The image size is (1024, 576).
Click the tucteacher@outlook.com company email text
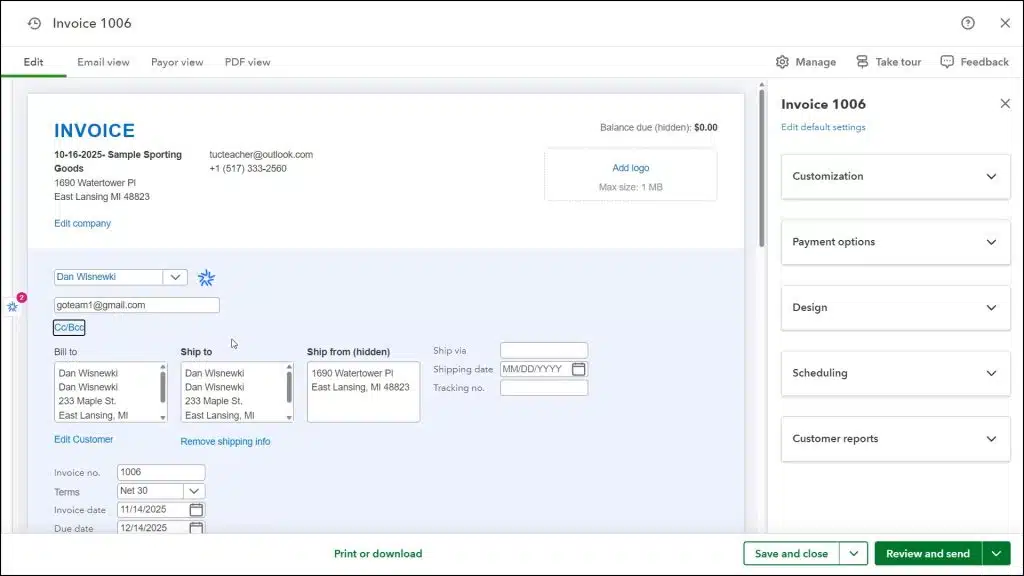coord(261,155)
